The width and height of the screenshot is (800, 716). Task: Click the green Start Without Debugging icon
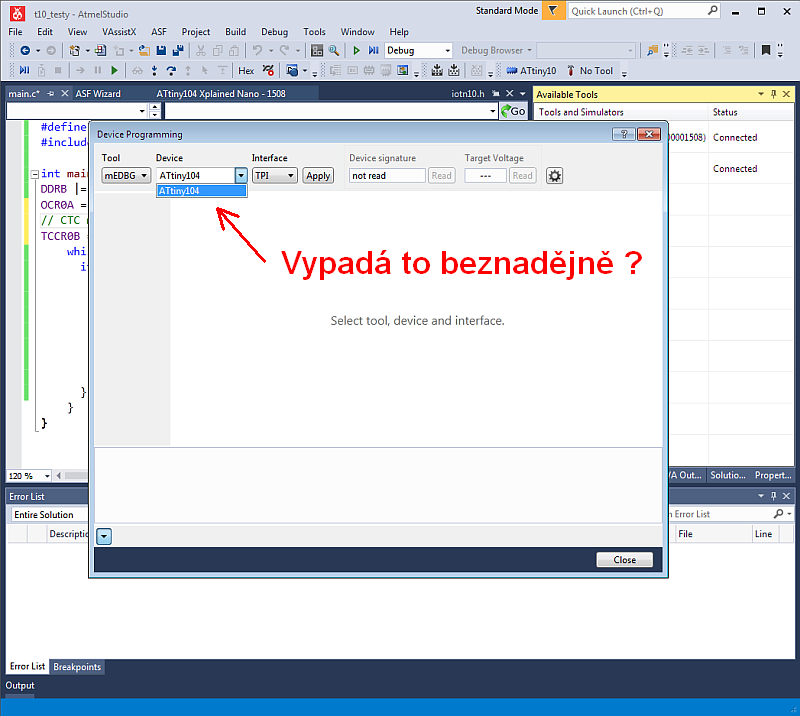click(x=357, y=51)
